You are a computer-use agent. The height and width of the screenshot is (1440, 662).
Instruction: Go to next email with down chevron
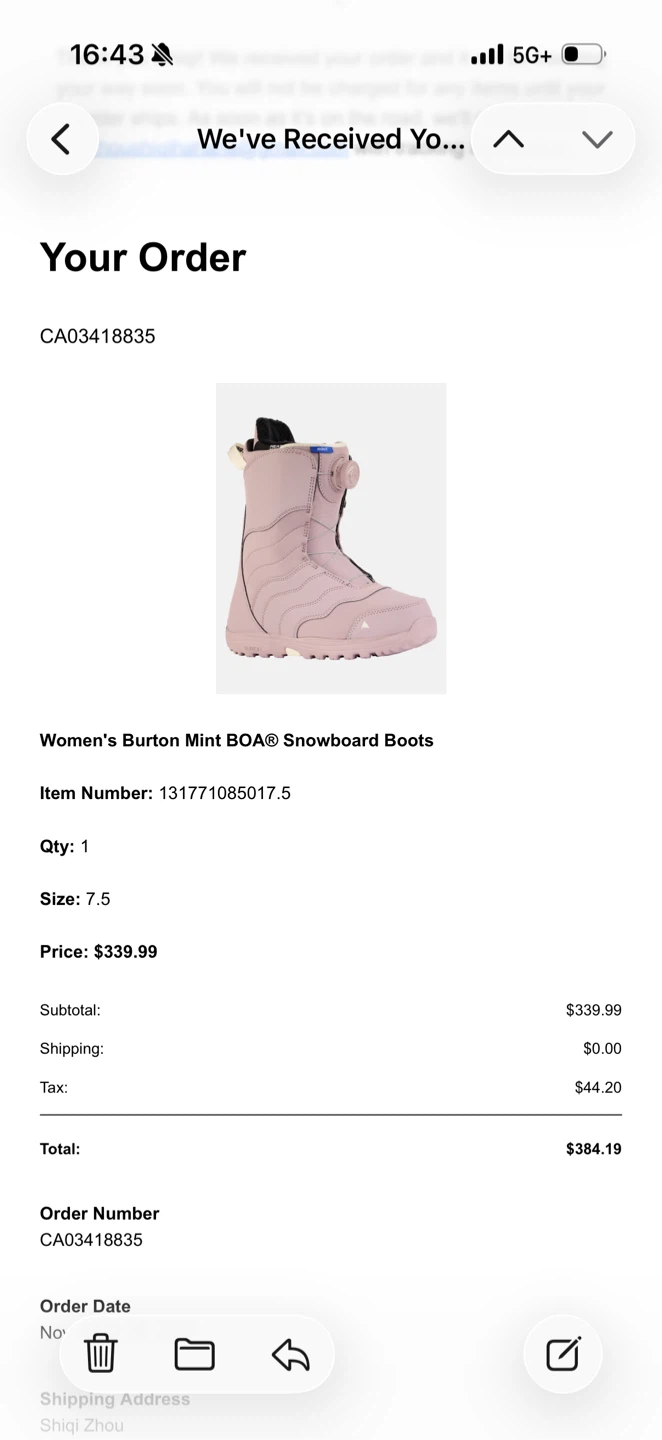597,139
